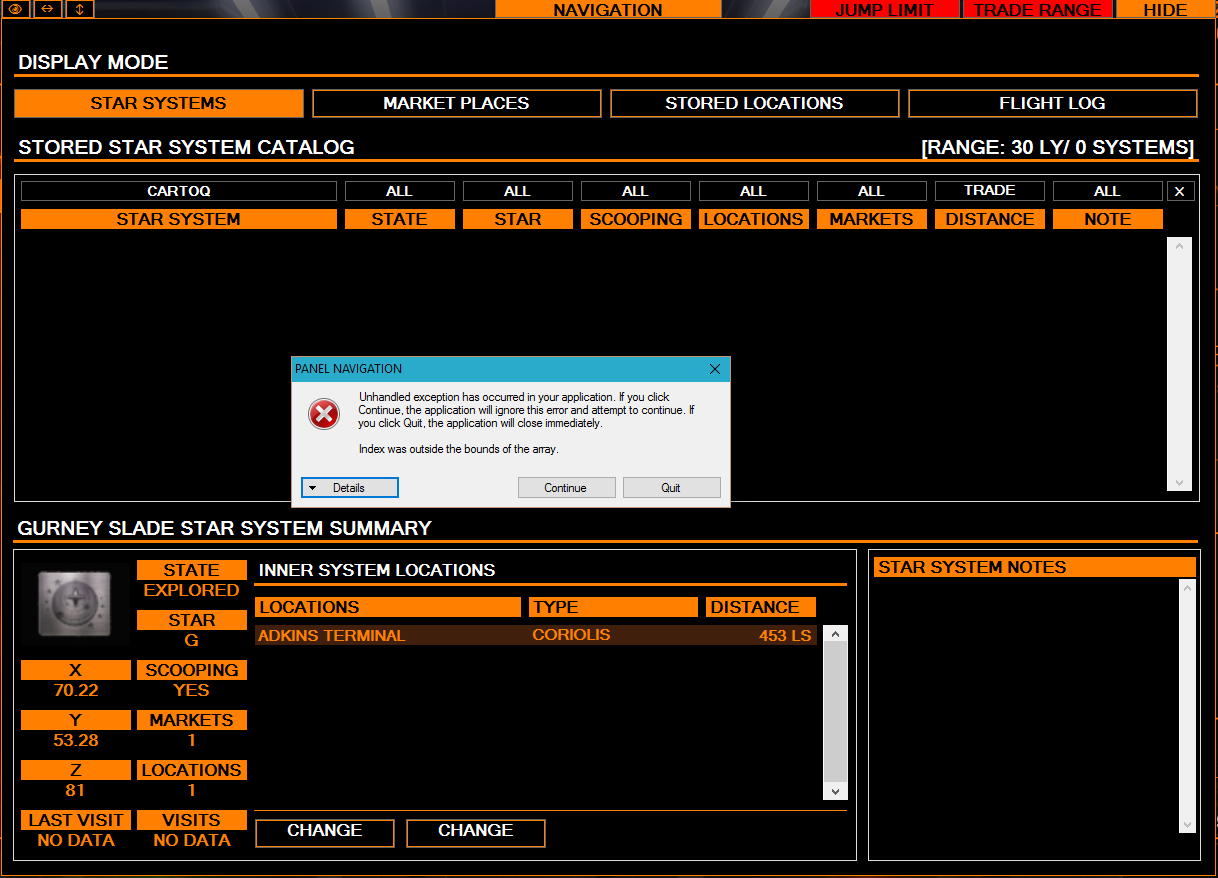
Task: Click the X coordinate value 70.22
Action: pyautogui.click(x=76, y=690)
